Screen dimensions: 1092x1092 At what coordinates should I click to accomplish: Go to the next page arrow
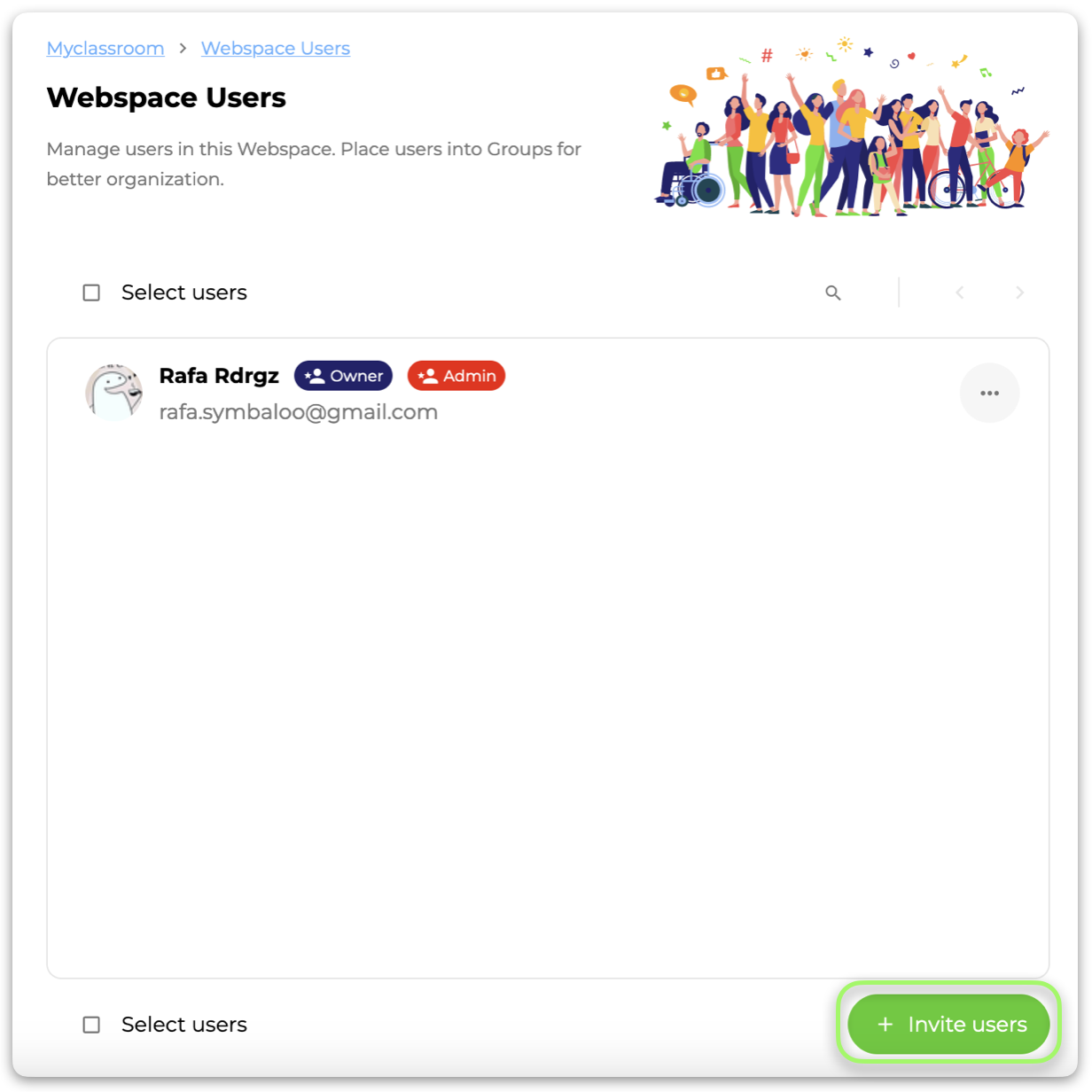[1019, 292]
